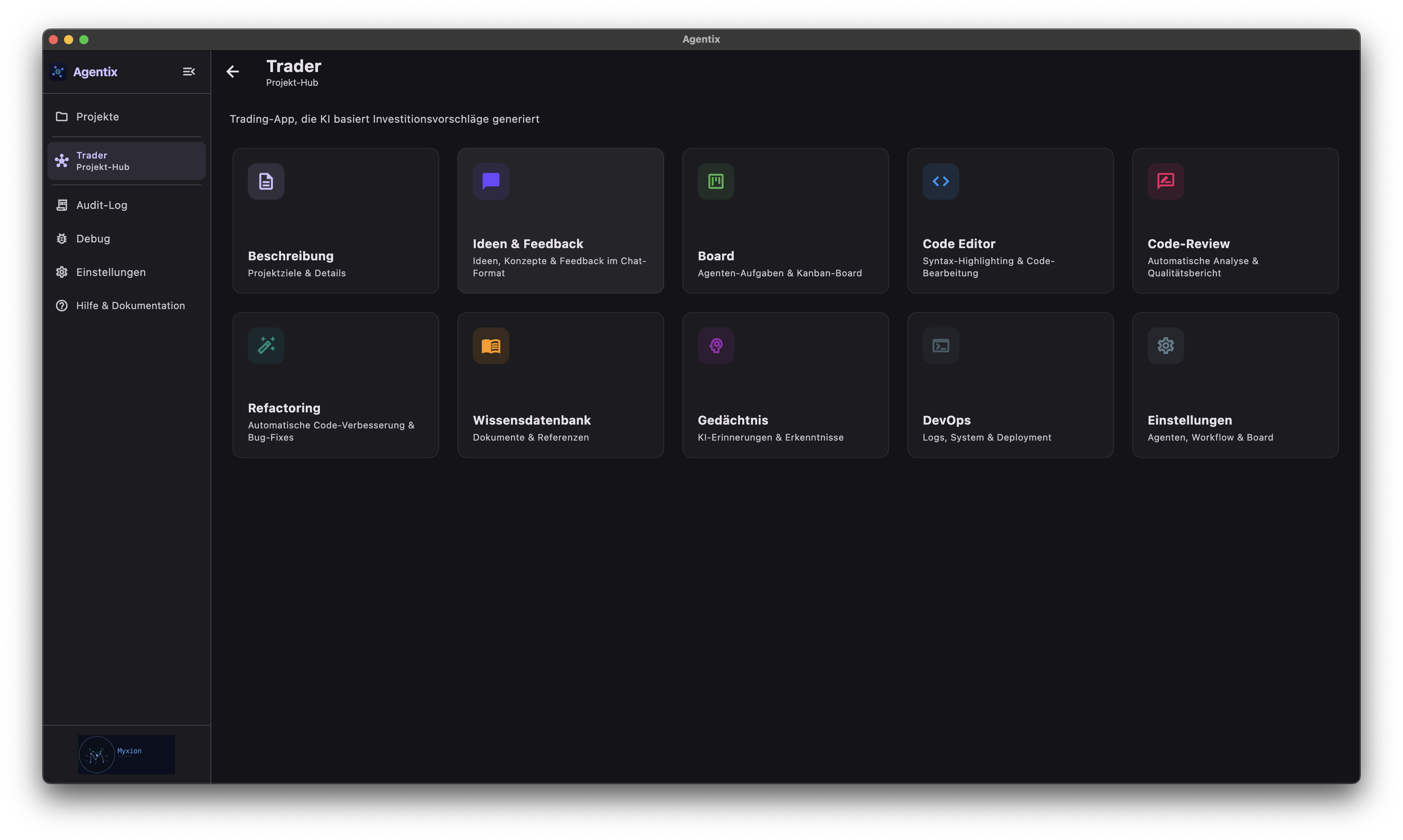Click the DevOps terminal icon
Viewport: 1403px width, 840px height.
pos(941,345)
